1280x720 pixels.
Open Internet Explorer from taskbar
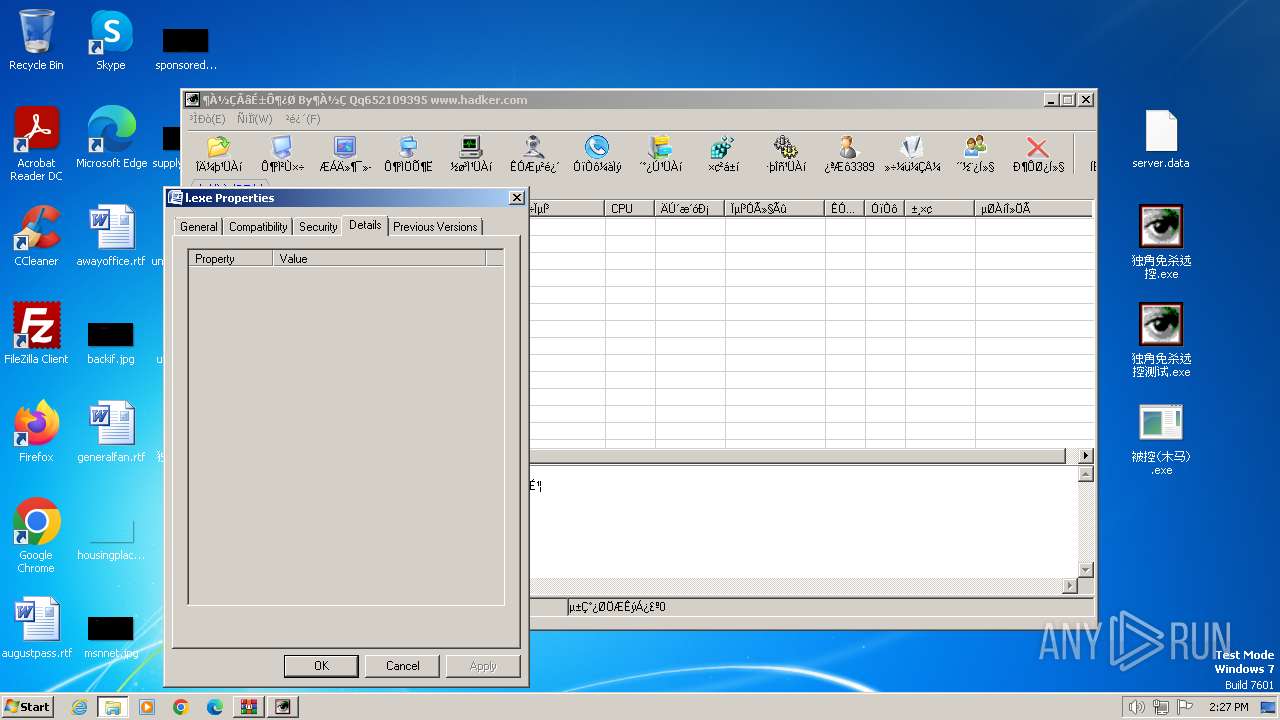[x=79, y=707]
